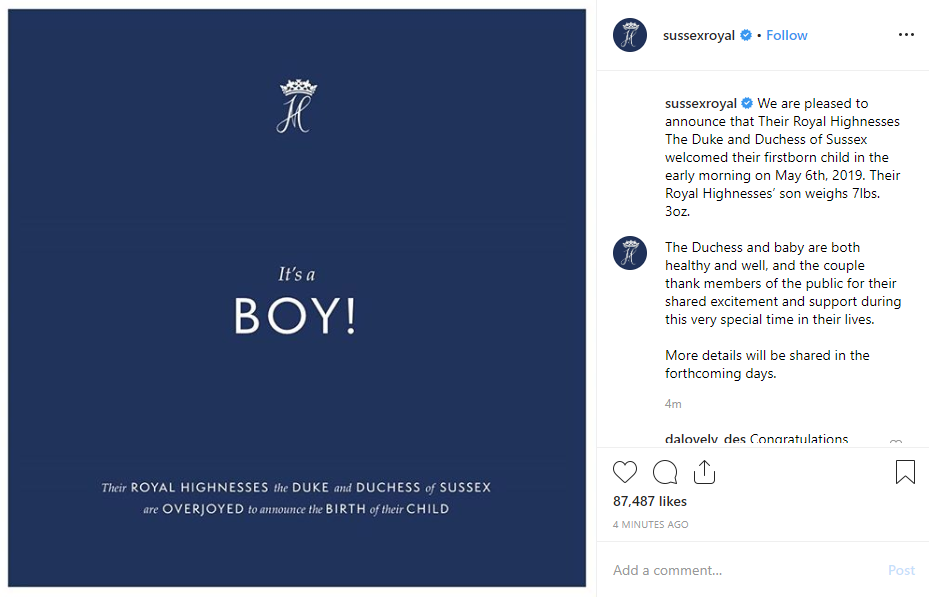Image resolution: width=929 pixels, height=597 pixels.
Task: Open the three-dots more options menu
Action: tap(906, 35)
